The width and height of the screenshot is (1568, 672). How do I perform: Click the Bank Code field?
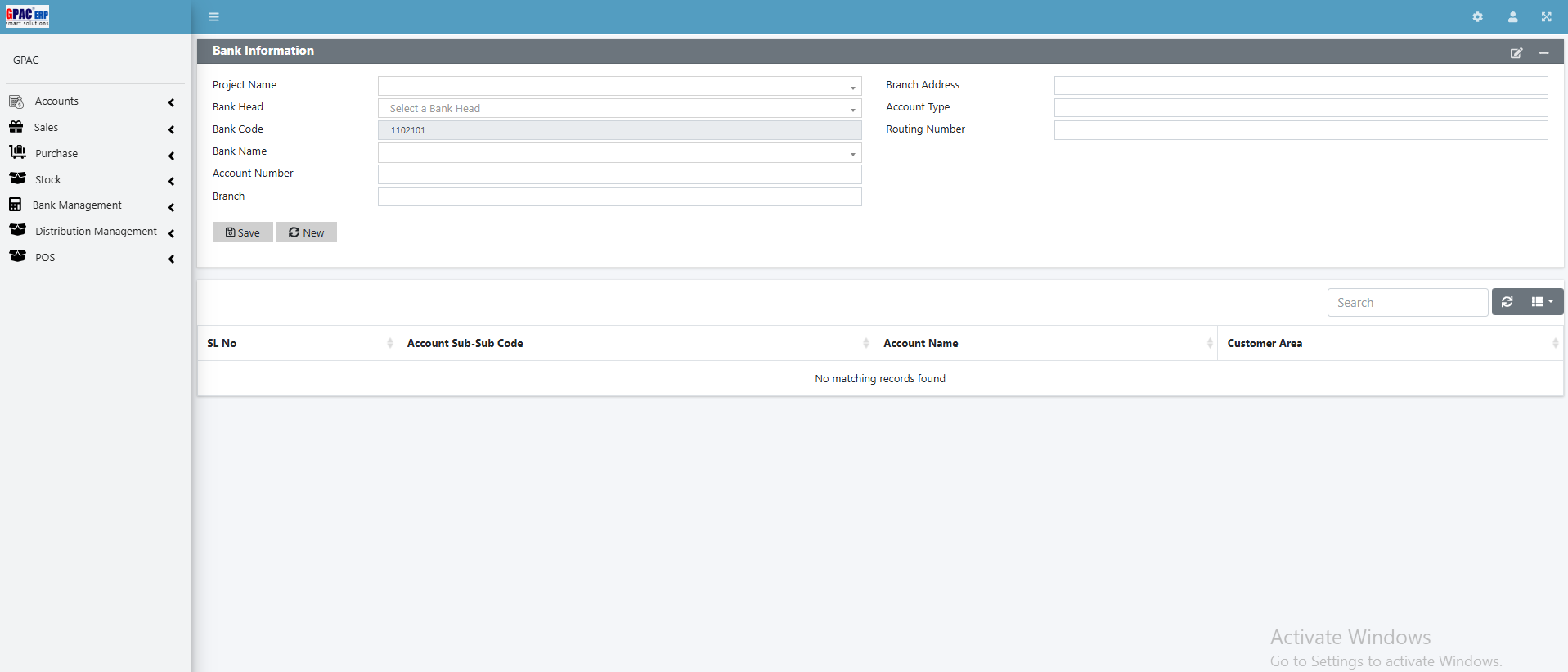pos(619,130)
